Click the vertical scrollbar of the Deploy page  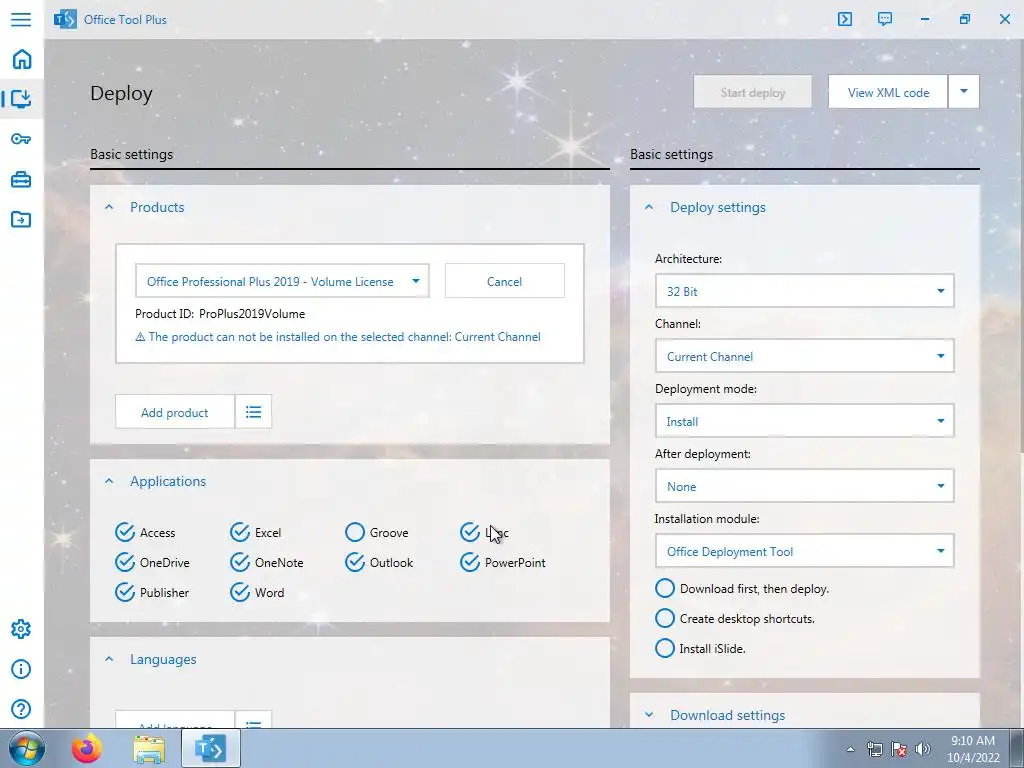[x=1021, y=248]
